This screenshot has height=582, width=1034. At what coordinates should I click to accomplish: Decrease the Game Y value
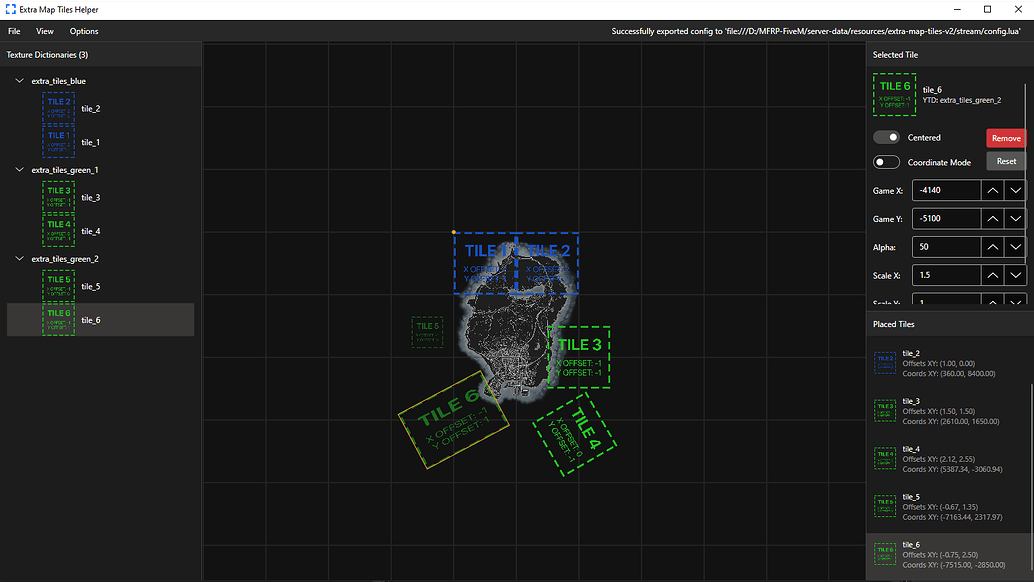1016,219
